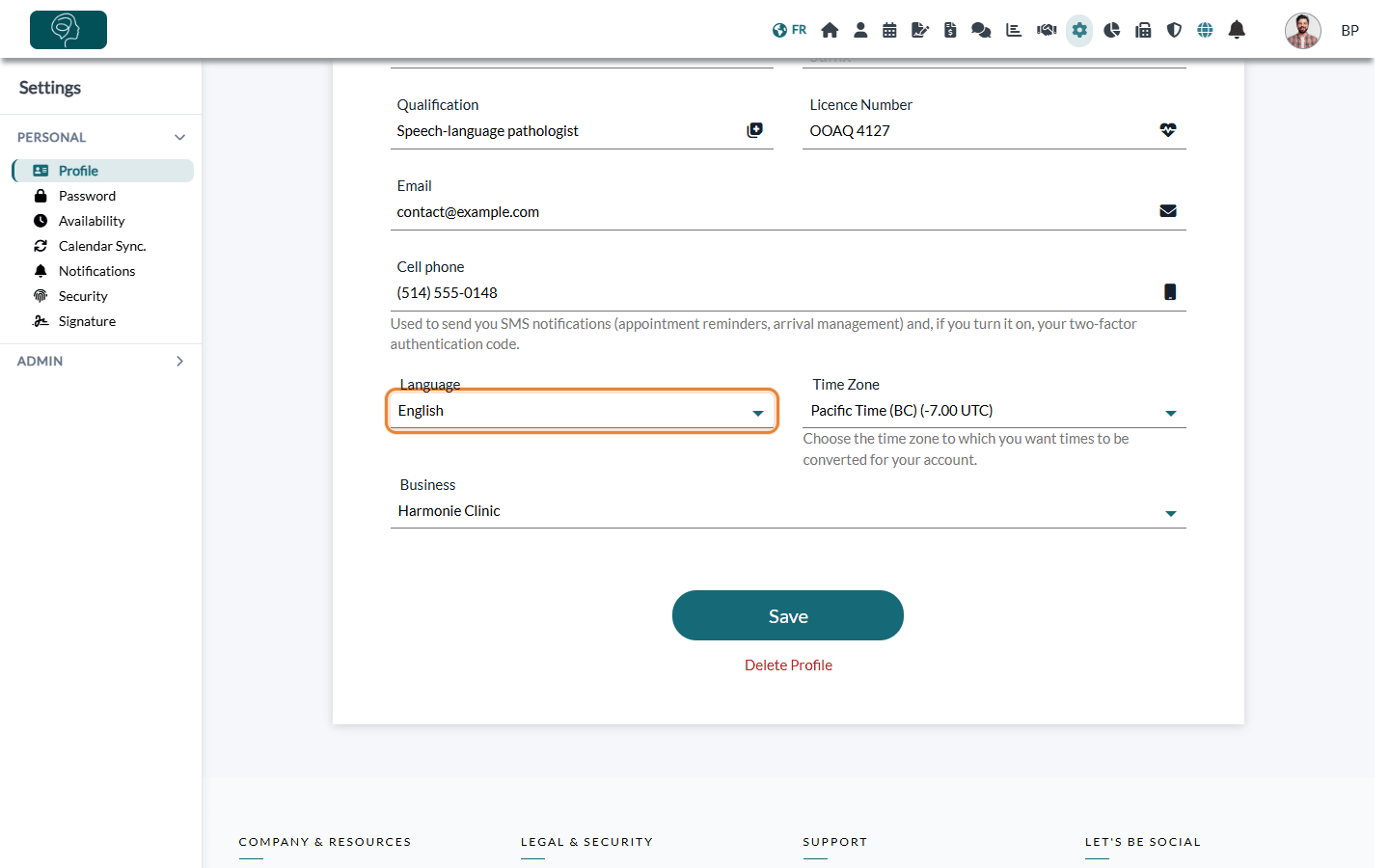The height and width of the screenshot is (868, 1389).
Task: Open the handshake icon in top bar
Action: tap(1047, 30)
